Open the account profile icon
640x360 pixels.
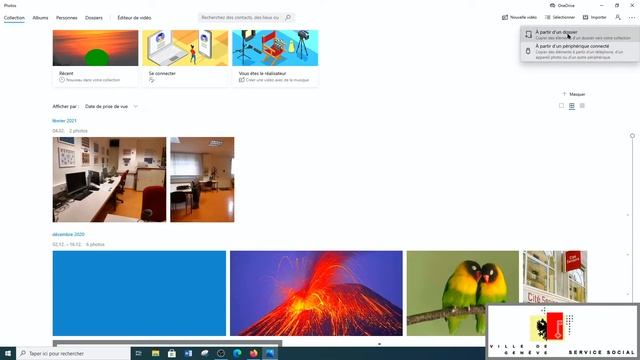(x=618, y=18)
